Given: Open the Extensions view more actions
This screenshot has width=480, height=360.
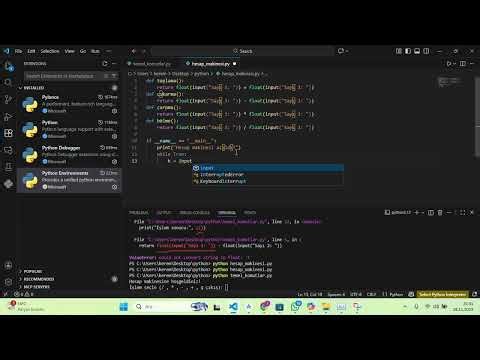Looking at the screenshot, I should click(114, 63).
